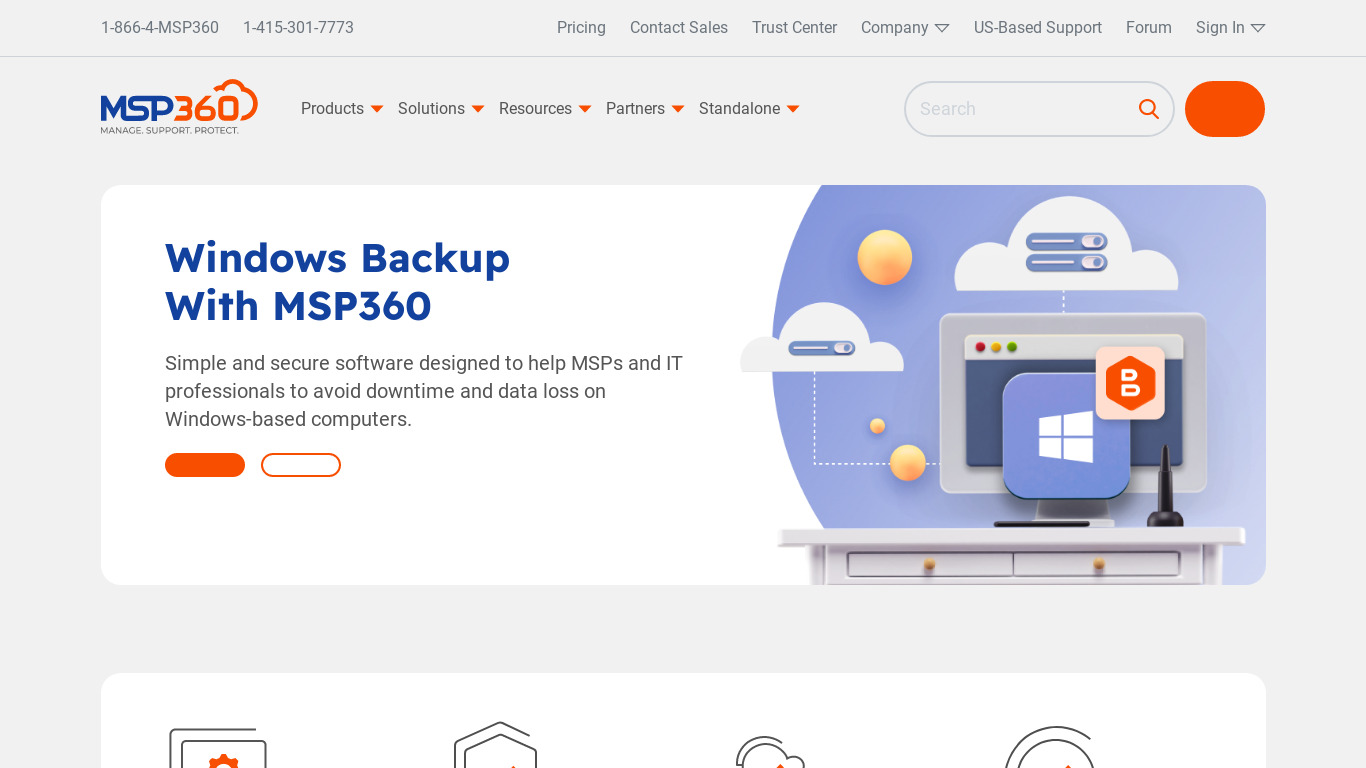Screen dimensions: 1366x768
Task: Open the Contact Sales link
Action: pos(679,28)
